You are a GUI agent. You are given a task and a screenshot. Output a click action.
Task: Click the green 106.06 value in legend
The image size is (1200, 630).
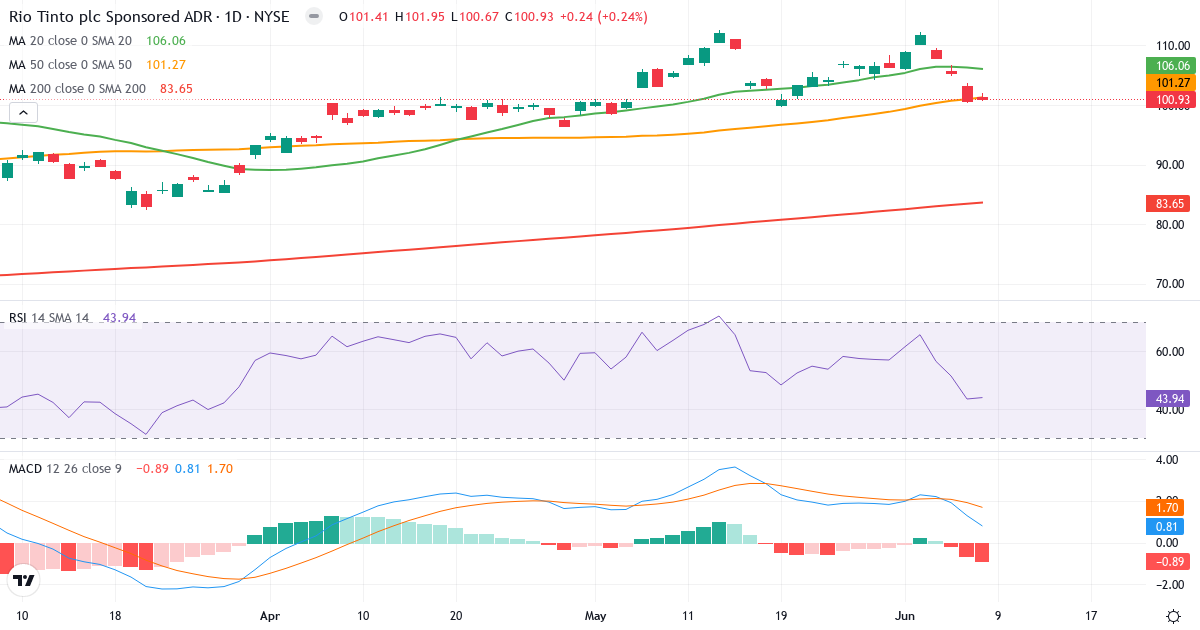[166, 41]
